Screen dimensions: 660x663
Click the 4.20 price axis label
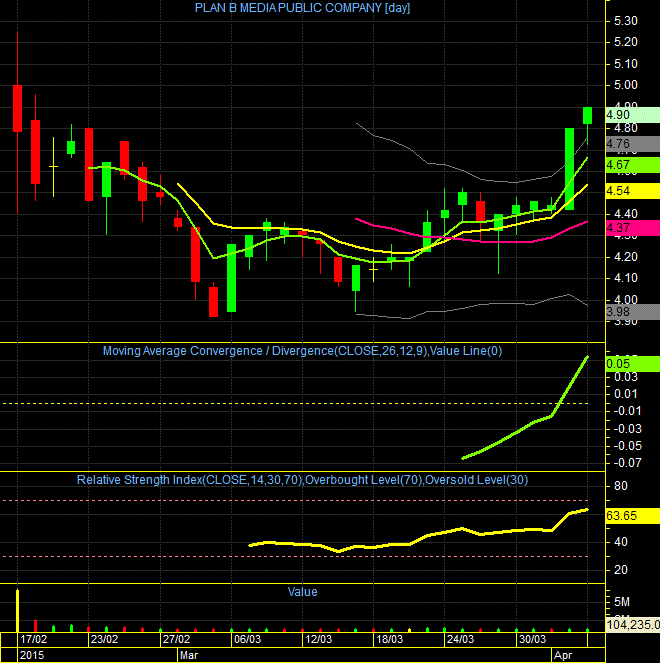[626, 257]
